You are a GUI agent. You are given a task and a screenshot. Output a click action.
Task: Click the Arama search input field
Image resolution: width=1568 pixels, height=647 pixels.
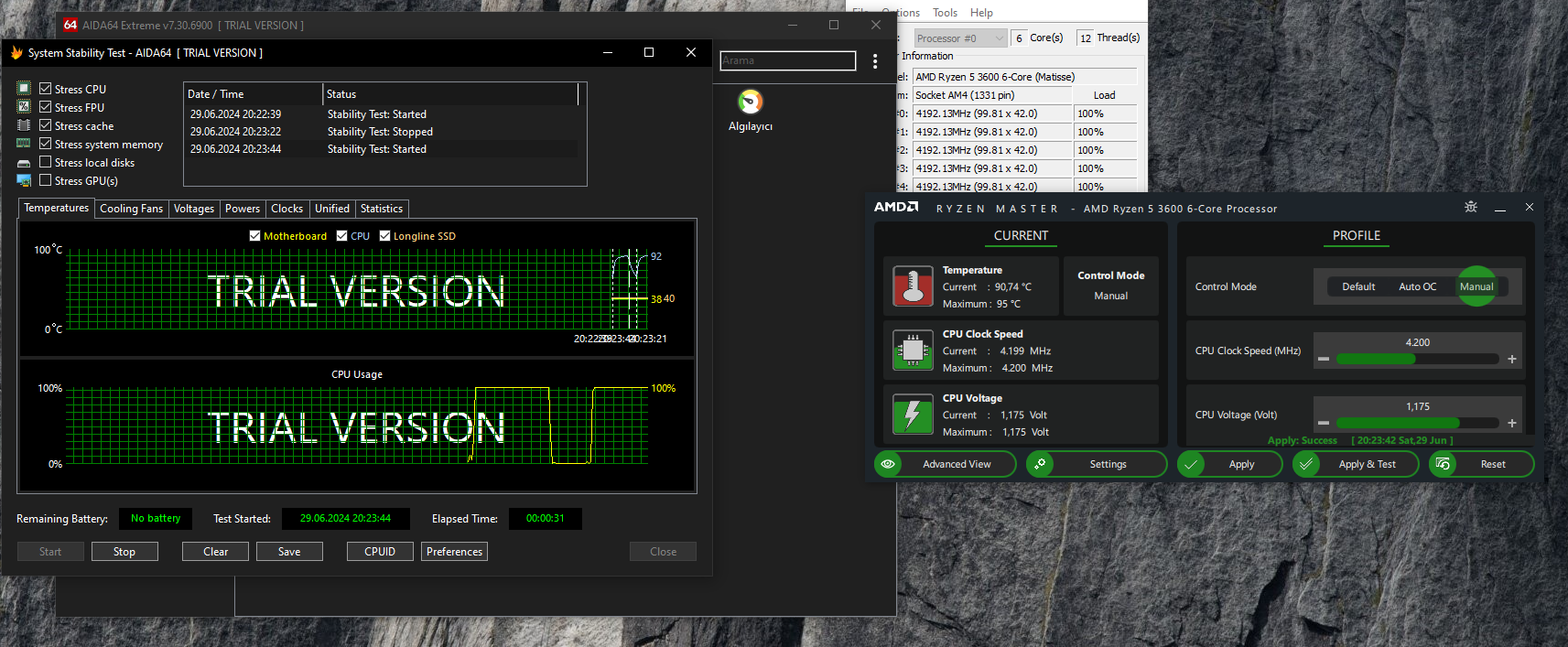coord(787,61)
